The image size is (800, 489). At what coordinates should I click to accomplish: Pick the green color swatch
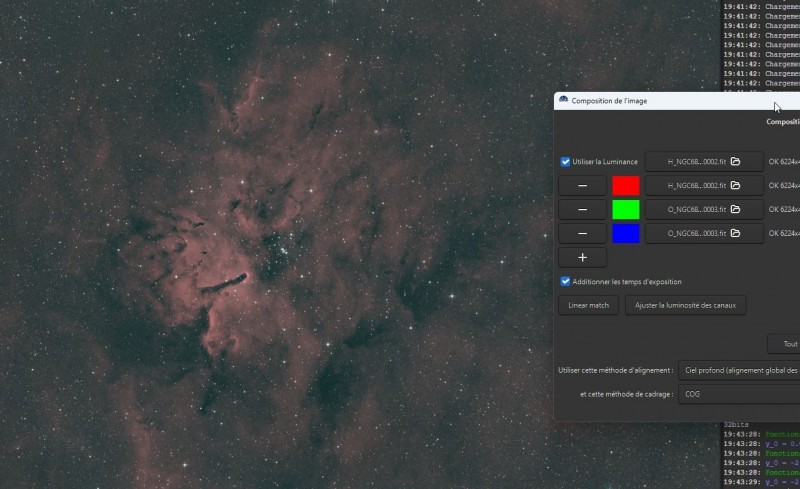(626, 210)
